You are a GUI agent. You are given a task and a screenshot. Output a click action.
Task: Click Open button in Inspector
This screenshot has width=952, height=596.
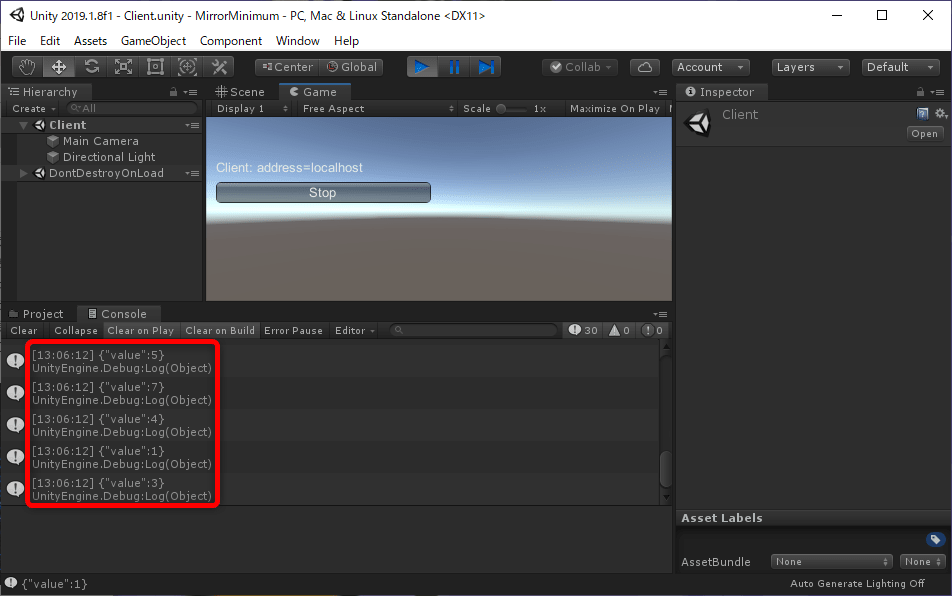[924, 134]
